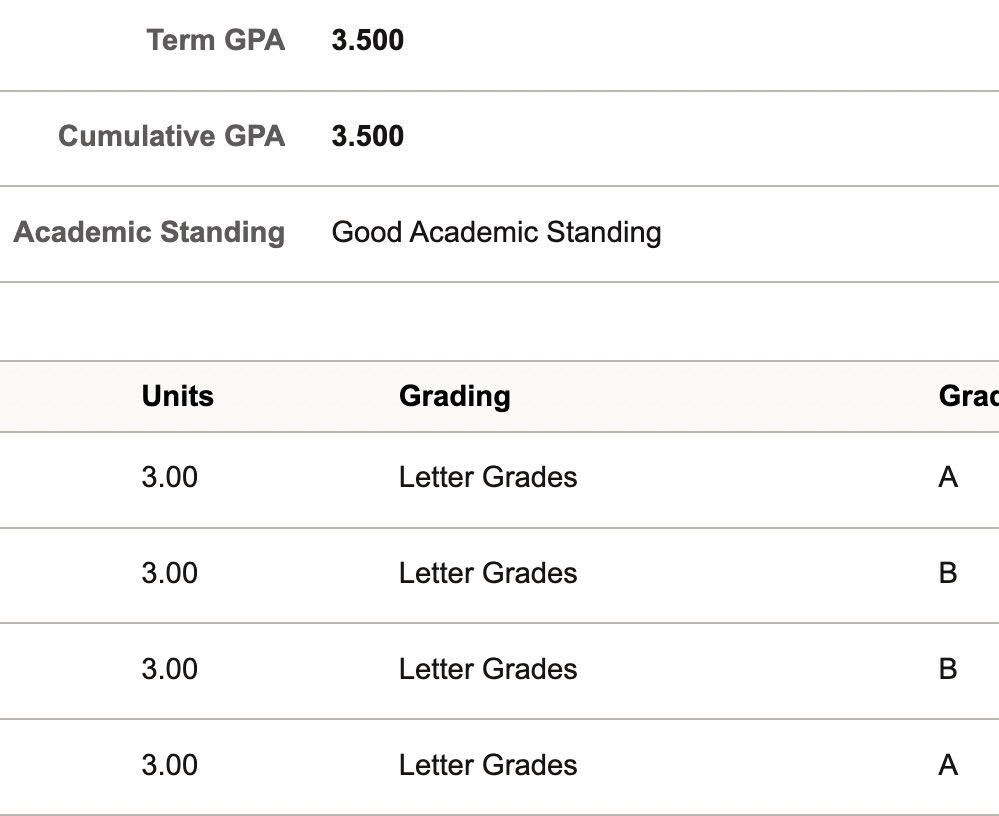
Task: Select the third row's 3.00 units cell
Action: [169, 668]
